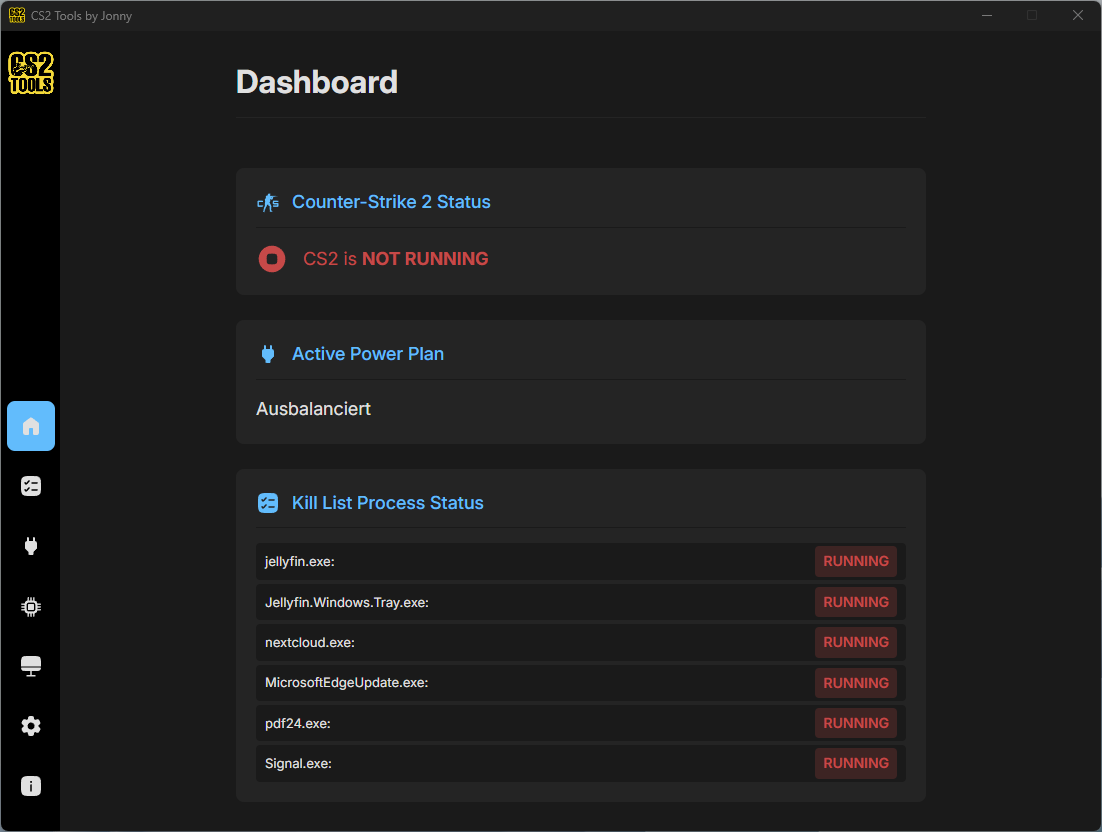Select the Dashboard home icon in sidebar
The width and height of the screenshot is (1102, 832).
pos(30,426)
